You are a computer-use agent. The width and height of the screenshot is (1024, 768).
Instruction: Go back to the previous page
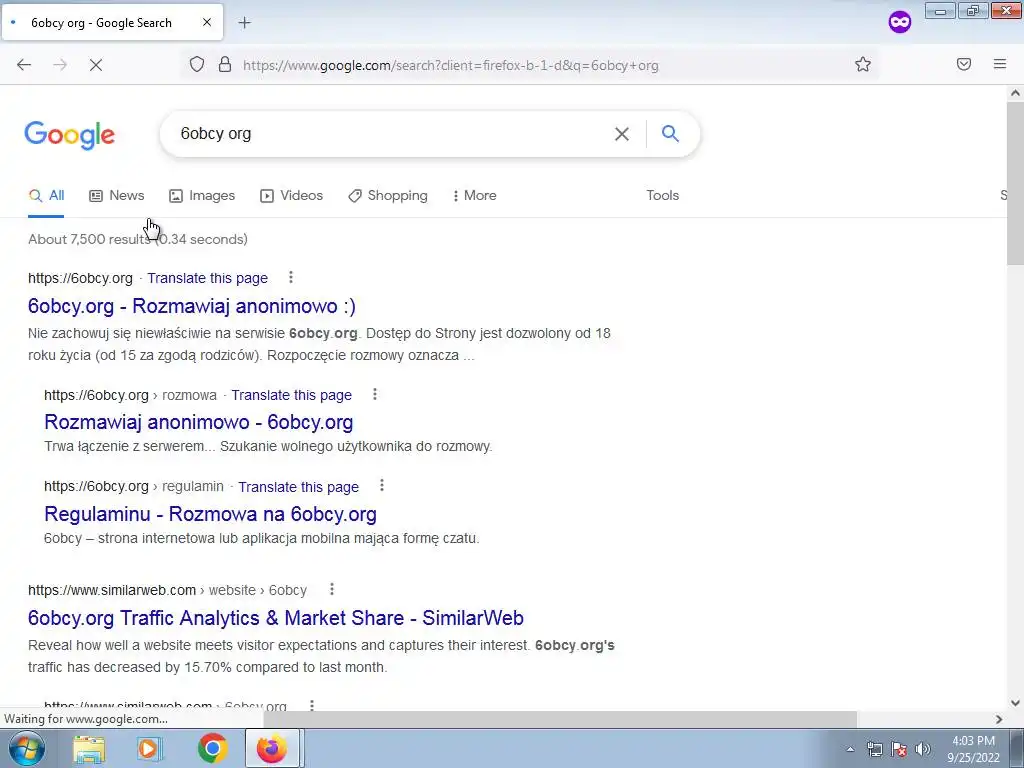pyautogui.click(x=24, y=65)
